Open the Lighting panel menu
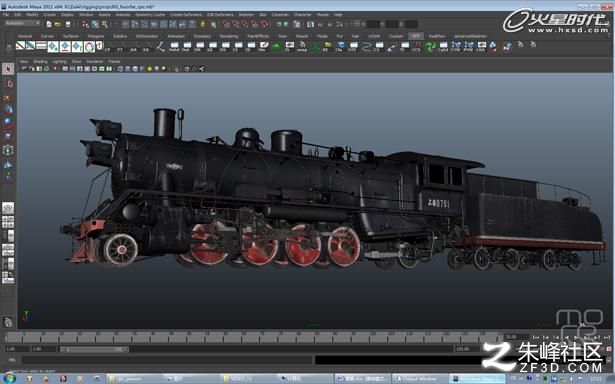 pos(59,62)
